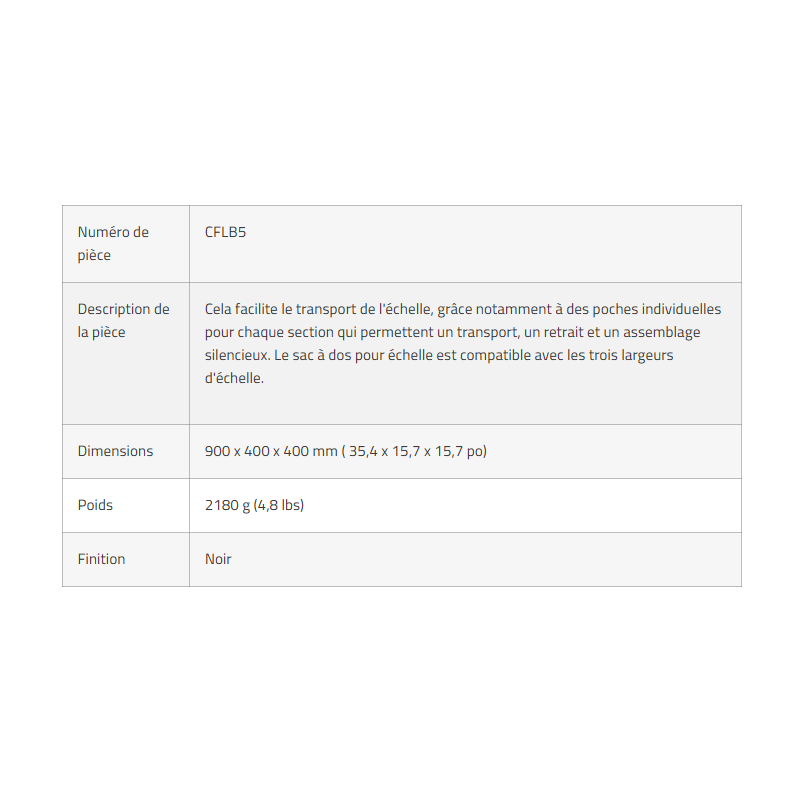
Task: Click the "Numéro de pièce" label cell
Action: (113, 243)
